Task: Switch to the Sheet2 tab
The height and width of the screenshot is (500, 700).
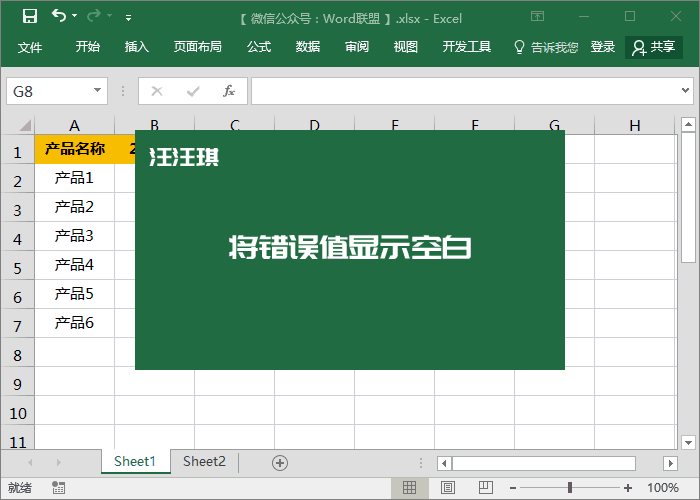Action: (x=204, y=461)
